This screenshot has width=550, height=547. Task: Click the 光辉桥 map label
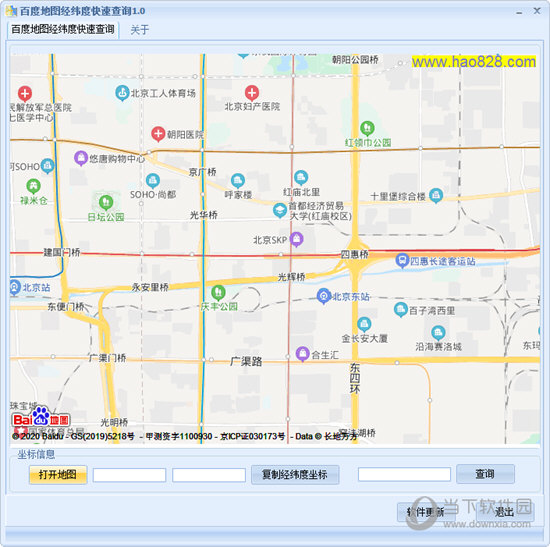click(x=291, y=277)
